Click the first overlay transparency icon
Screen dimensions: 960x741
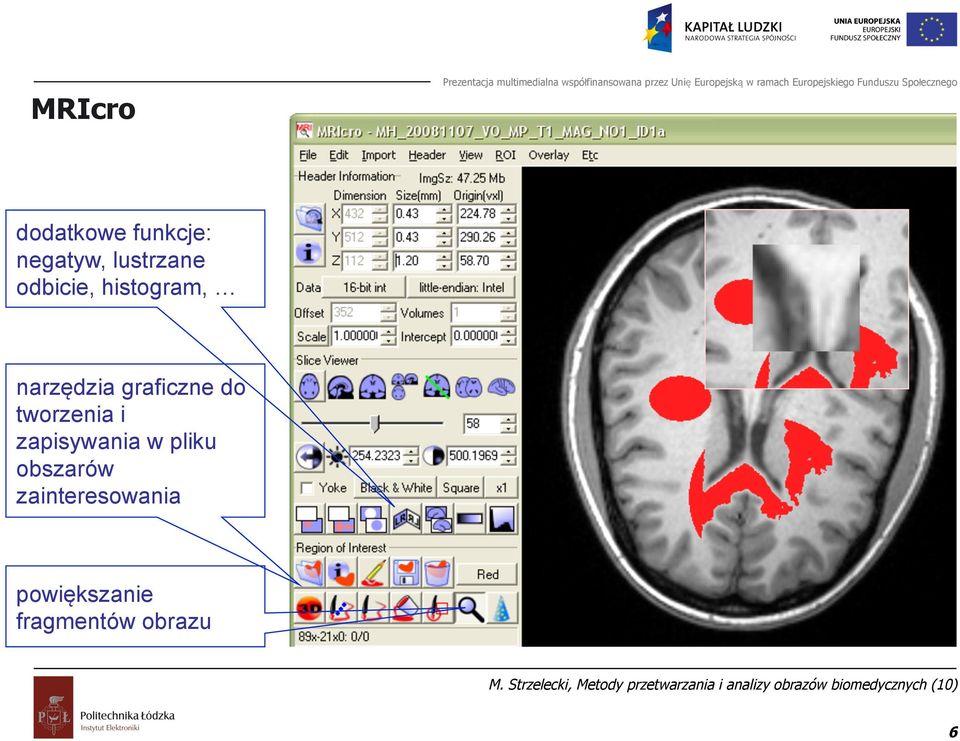pos(309,519)
